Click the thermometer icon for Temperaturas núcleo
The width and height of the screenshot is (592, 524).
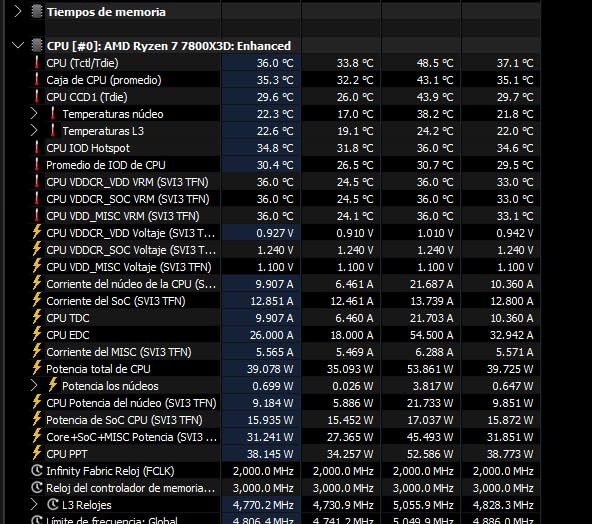tap(53, 114)
